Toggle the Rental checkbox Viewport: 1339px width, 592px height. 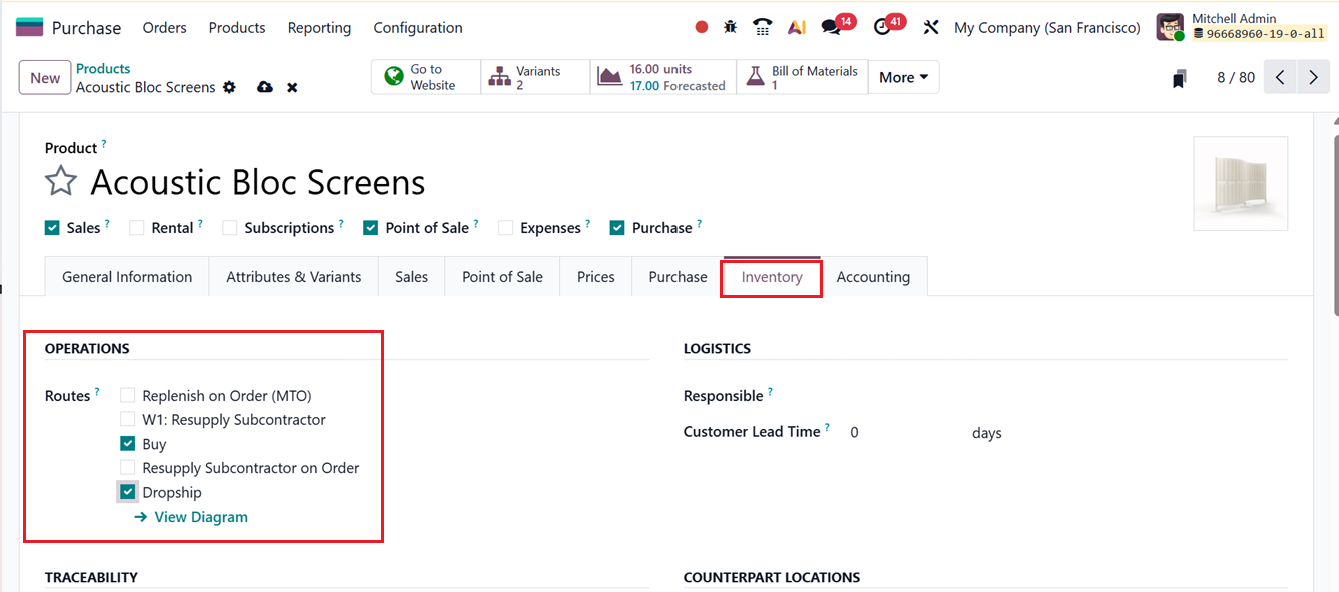137,228
